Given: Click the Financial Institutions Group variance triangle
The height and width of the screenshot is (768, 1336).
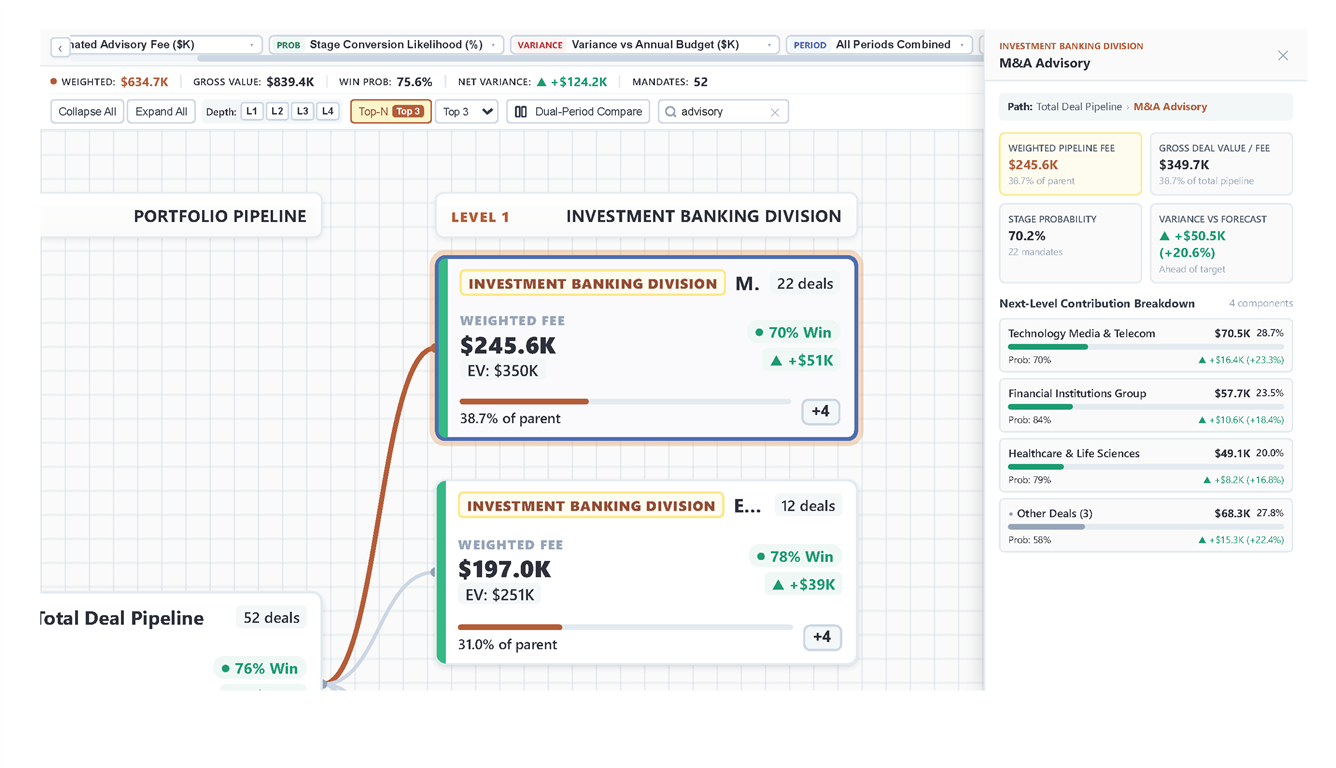Looking at the screenshot, I should click(x=1203, y=420).
